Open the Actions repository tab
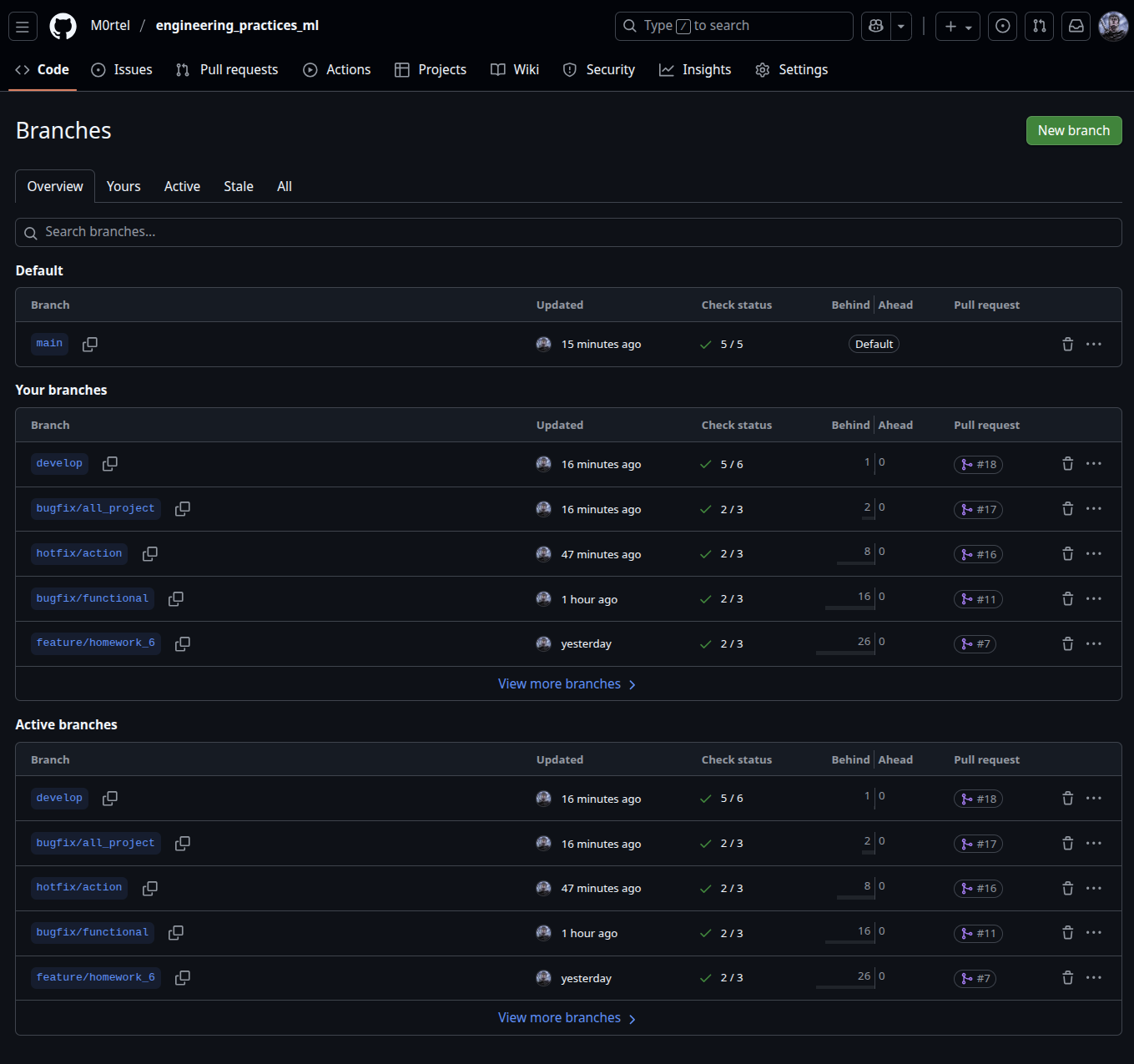This screenshot has width=1134, height=1064. point(337,70)
